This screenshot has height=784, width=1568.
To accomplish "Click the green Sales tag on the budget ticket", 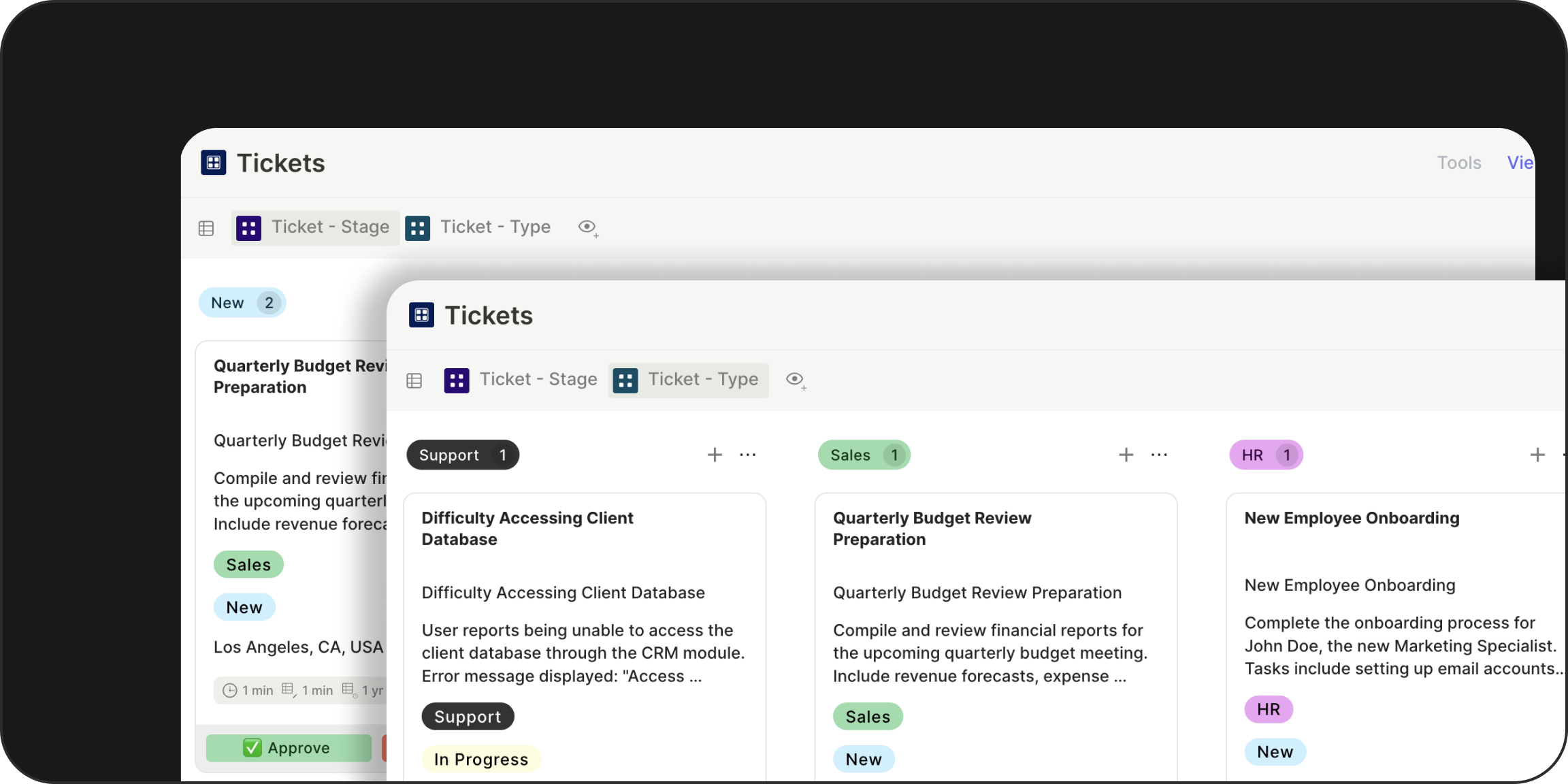I will click(x=868, y=716).
